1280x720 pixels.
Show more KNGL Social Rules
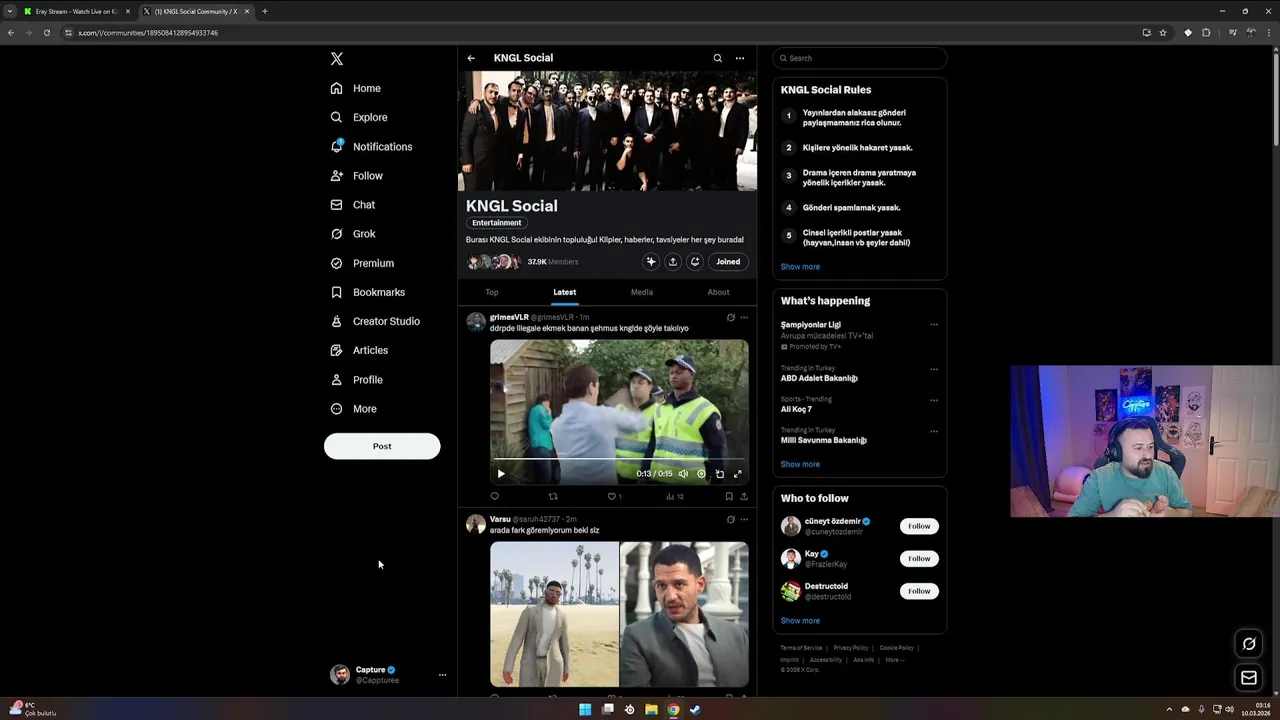coord(800,267)
